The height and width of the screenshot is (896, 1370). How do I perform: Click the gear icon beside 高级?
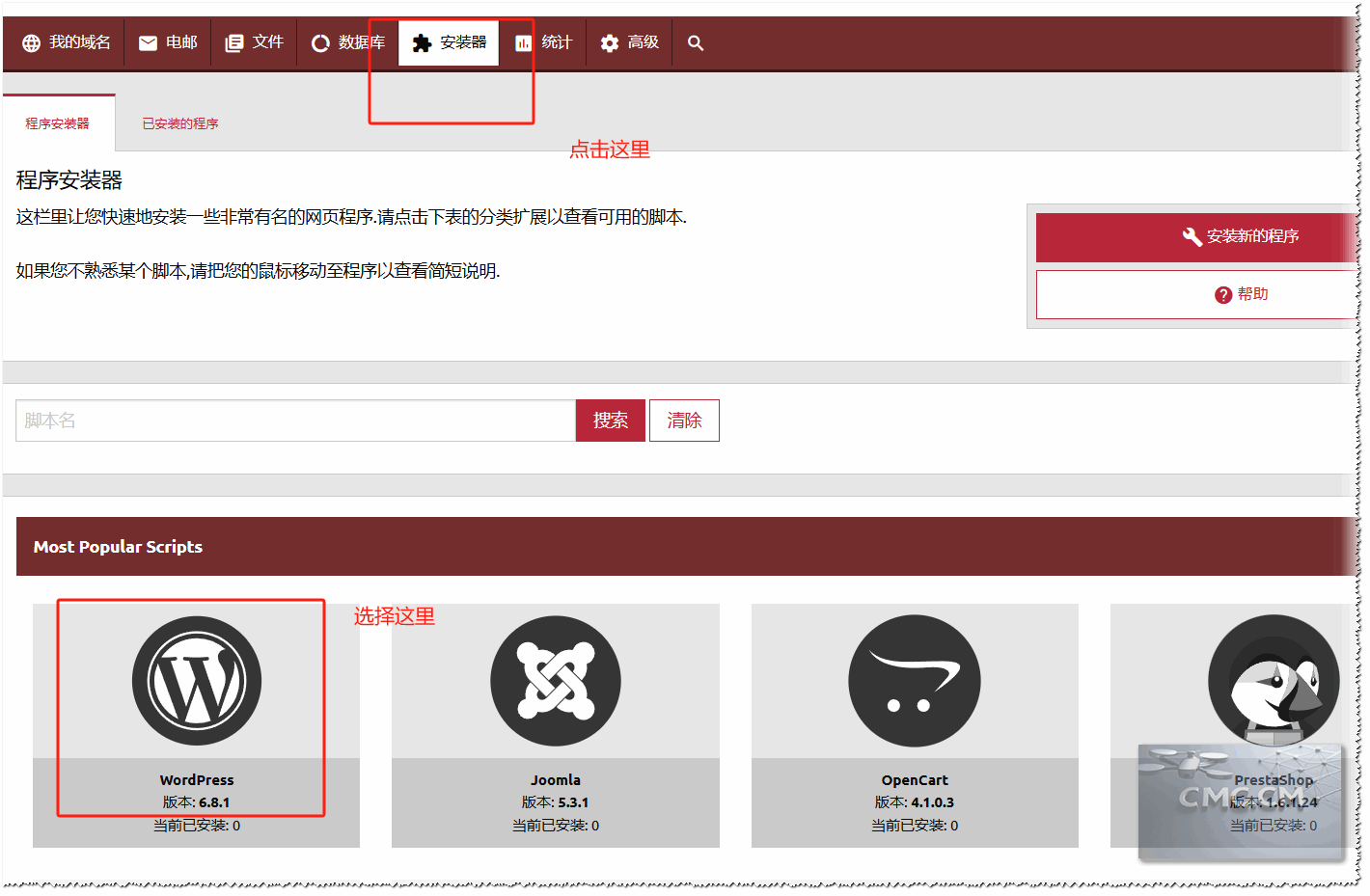[609, 43]
